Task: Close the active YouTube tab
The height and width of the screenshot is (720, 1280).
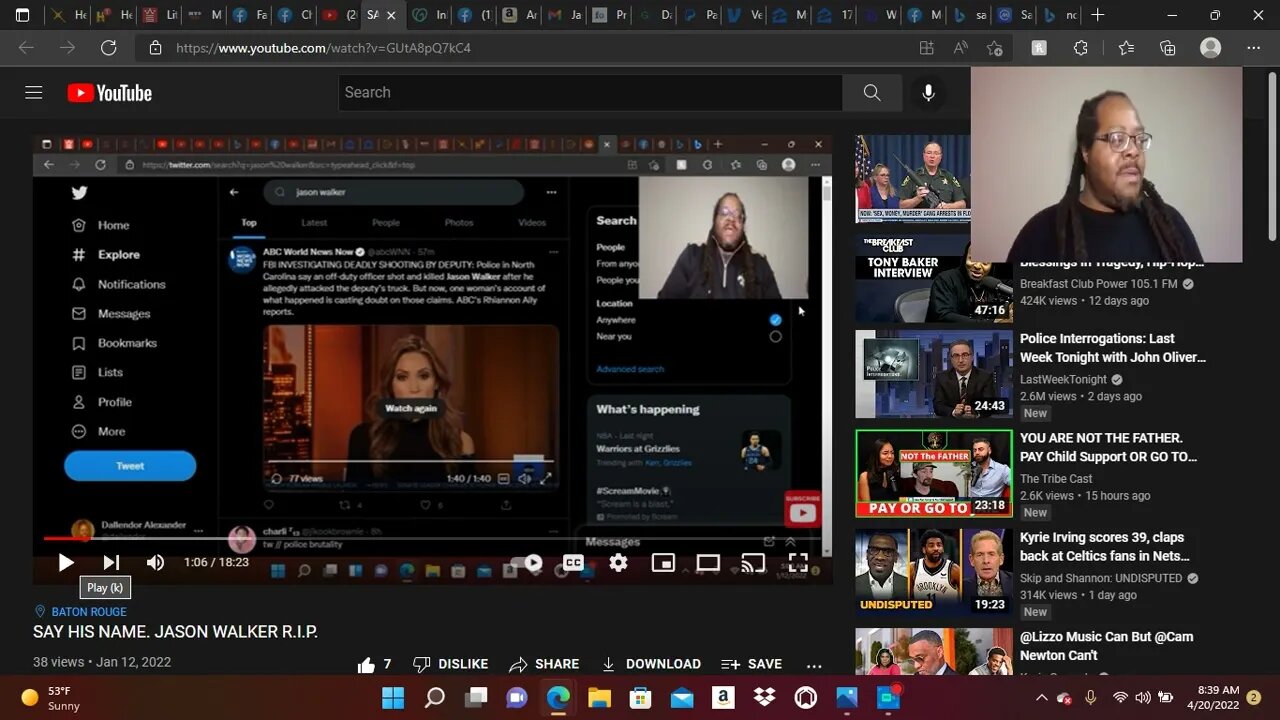Action: [x=391, y=15]
